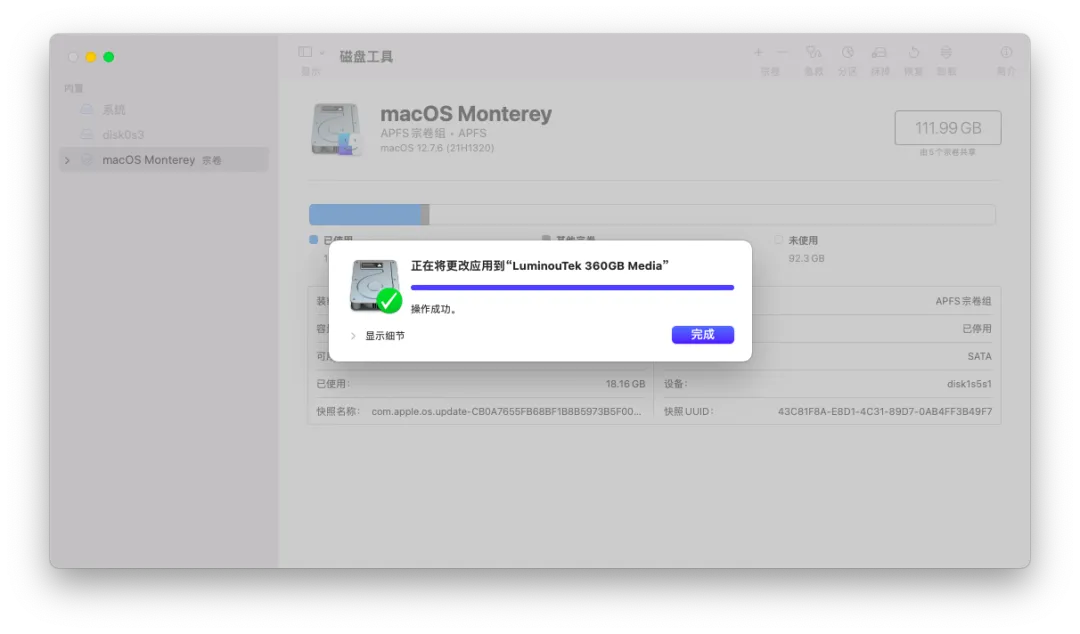Click the 111.99 GB capacity box

point(948,127)
